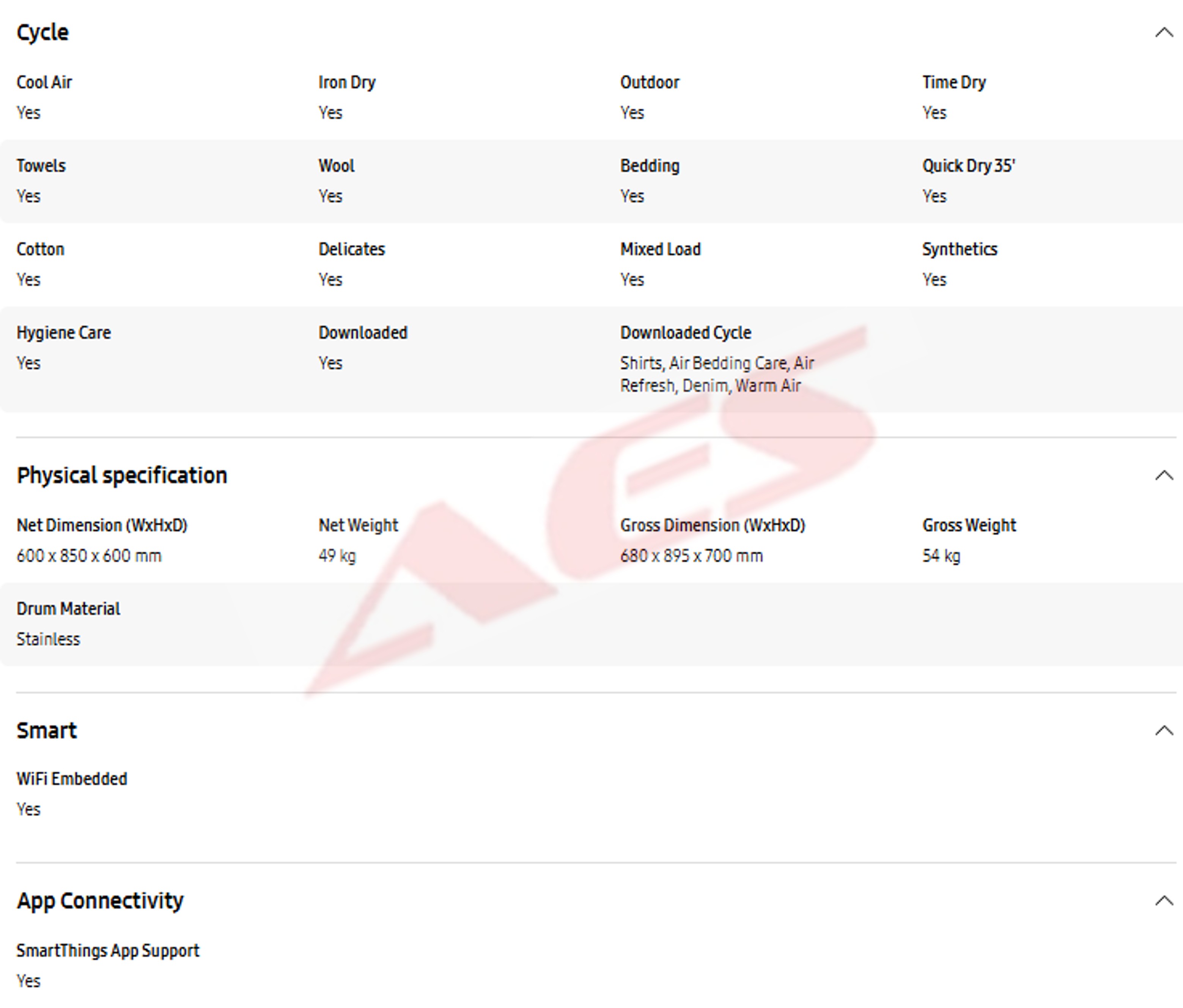Click the Net Dimension (WxHxD) label
Image resolution: width=1183 pixels, height=1008 pixels.
tap(102, 525)
